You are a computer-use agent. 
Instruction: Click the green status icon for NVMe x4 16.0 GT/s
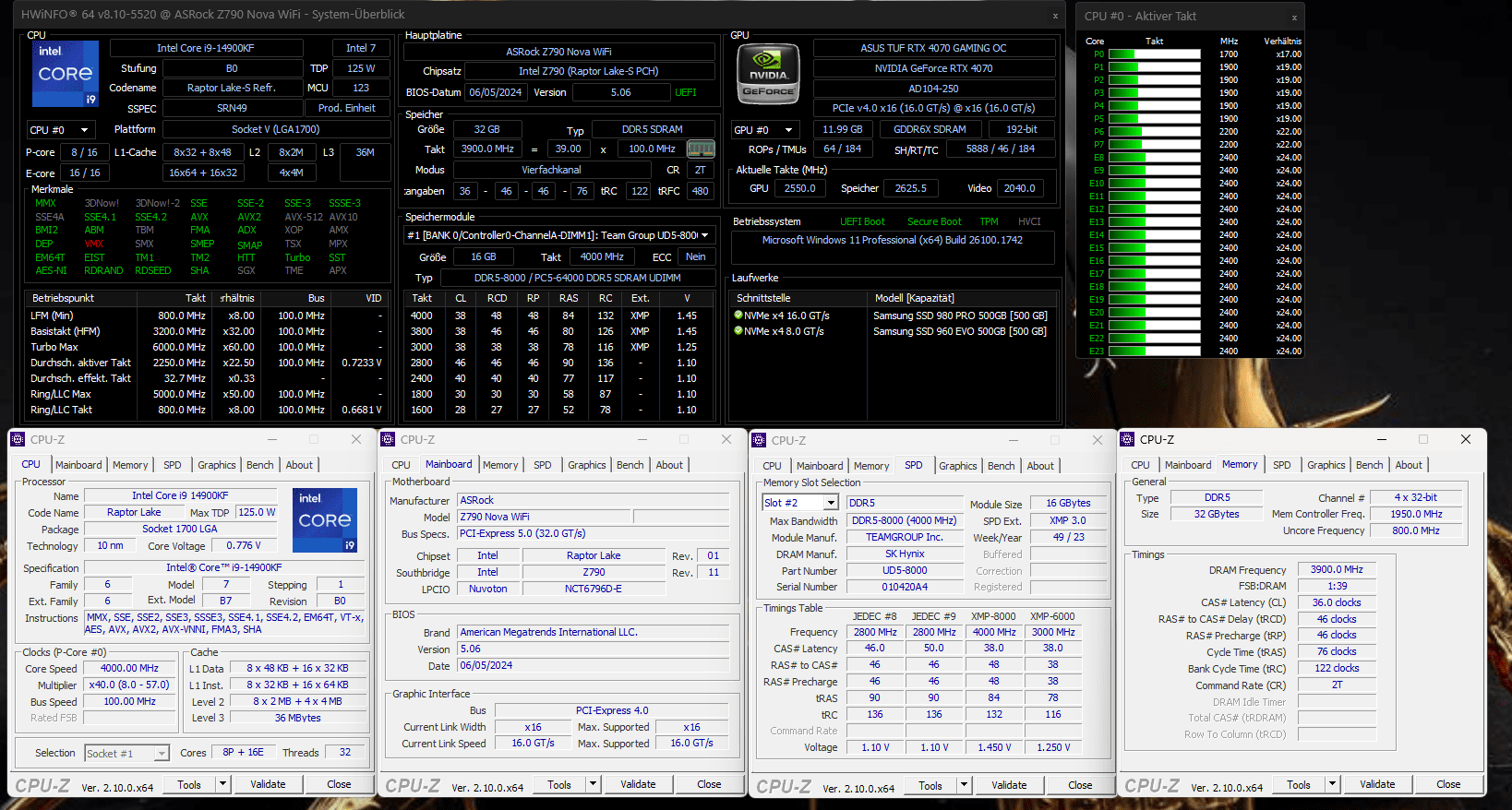click(738, 316)
